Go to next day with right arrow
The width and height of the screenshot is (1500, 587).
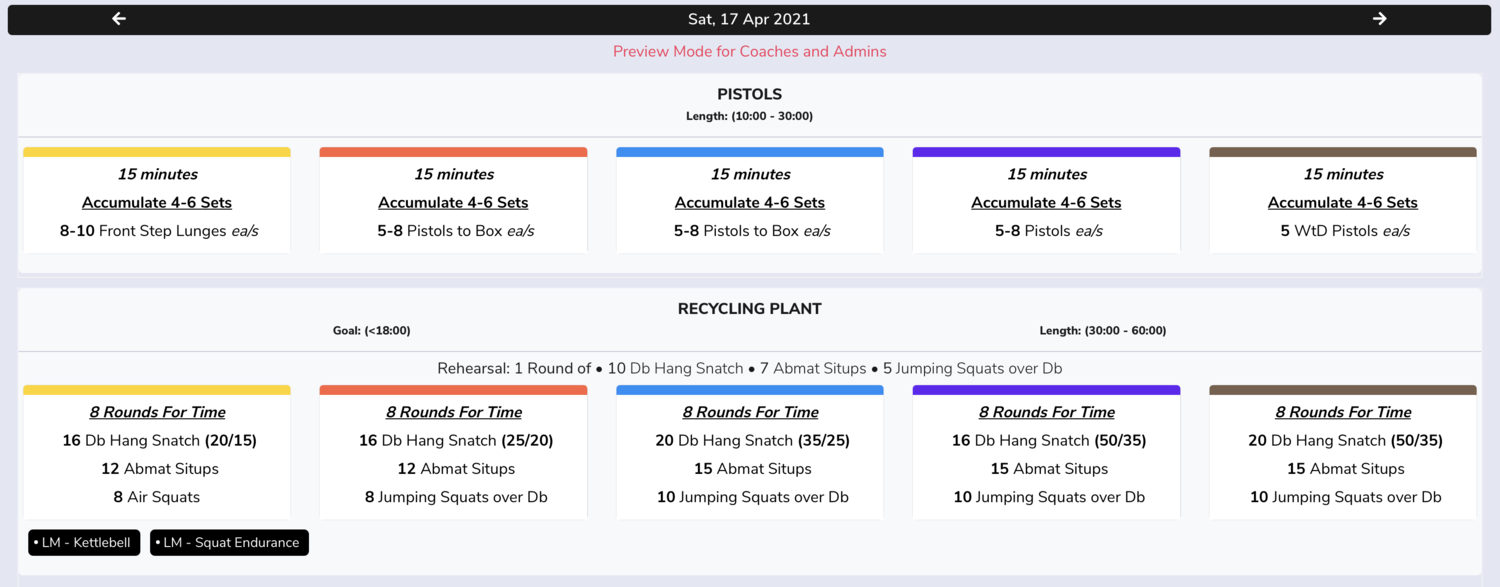pyautogui.click(x=1380, y=19)
